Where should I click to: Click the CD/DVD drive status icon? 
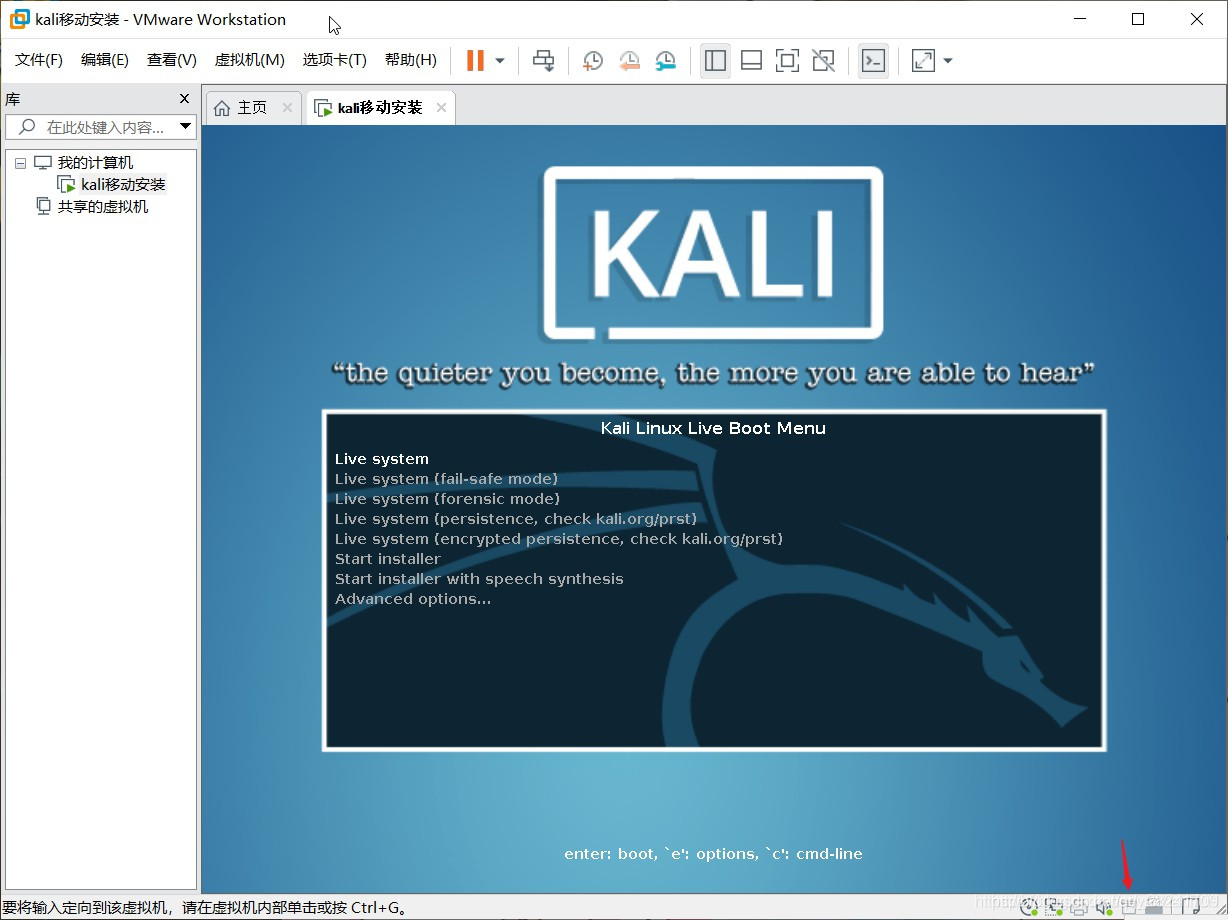pos(1029,907)
